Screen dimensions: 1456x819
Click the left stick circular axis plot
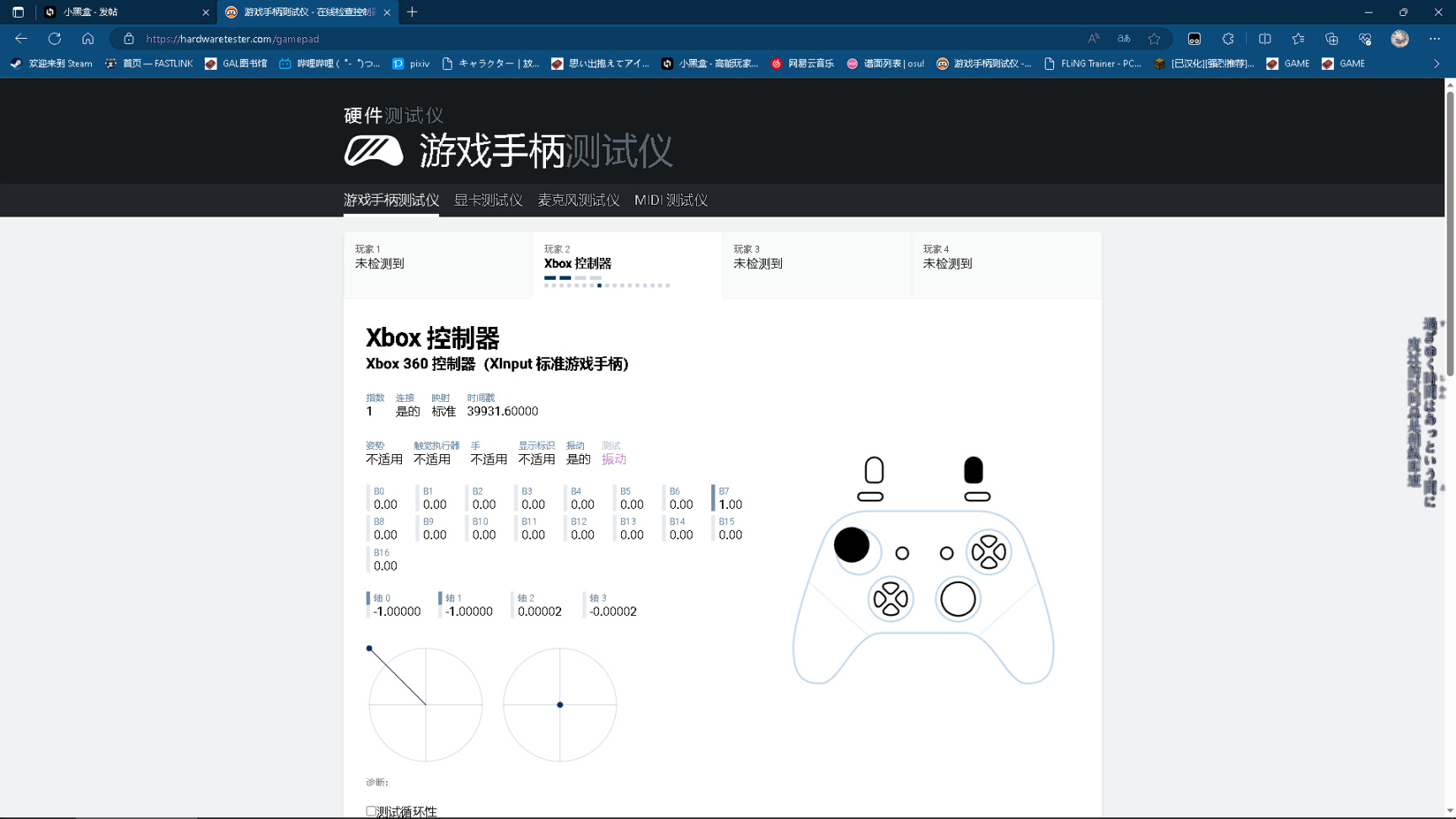pos(426,704)
